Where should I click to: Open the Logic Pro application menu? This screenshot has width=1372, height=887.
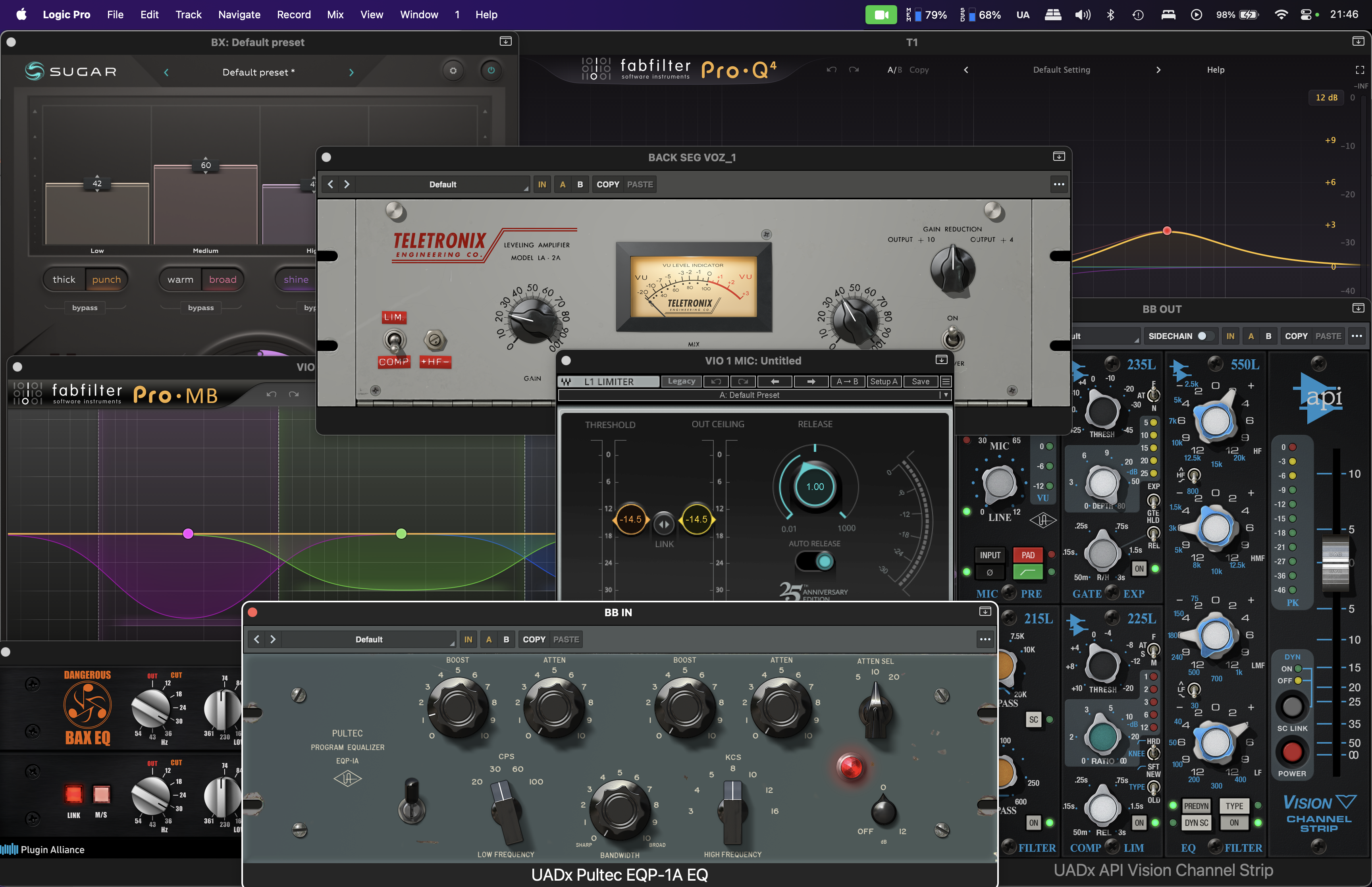(66, 14)
